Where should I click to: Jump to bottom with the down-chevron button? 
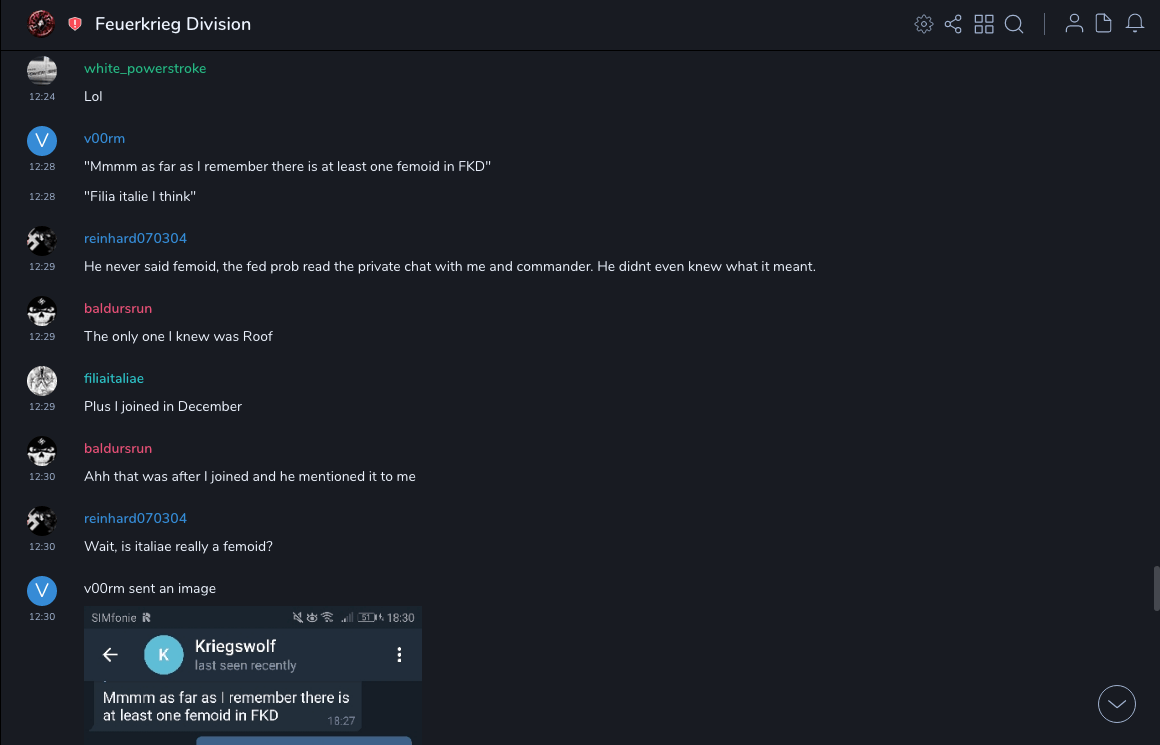[x=1117, y=704]
